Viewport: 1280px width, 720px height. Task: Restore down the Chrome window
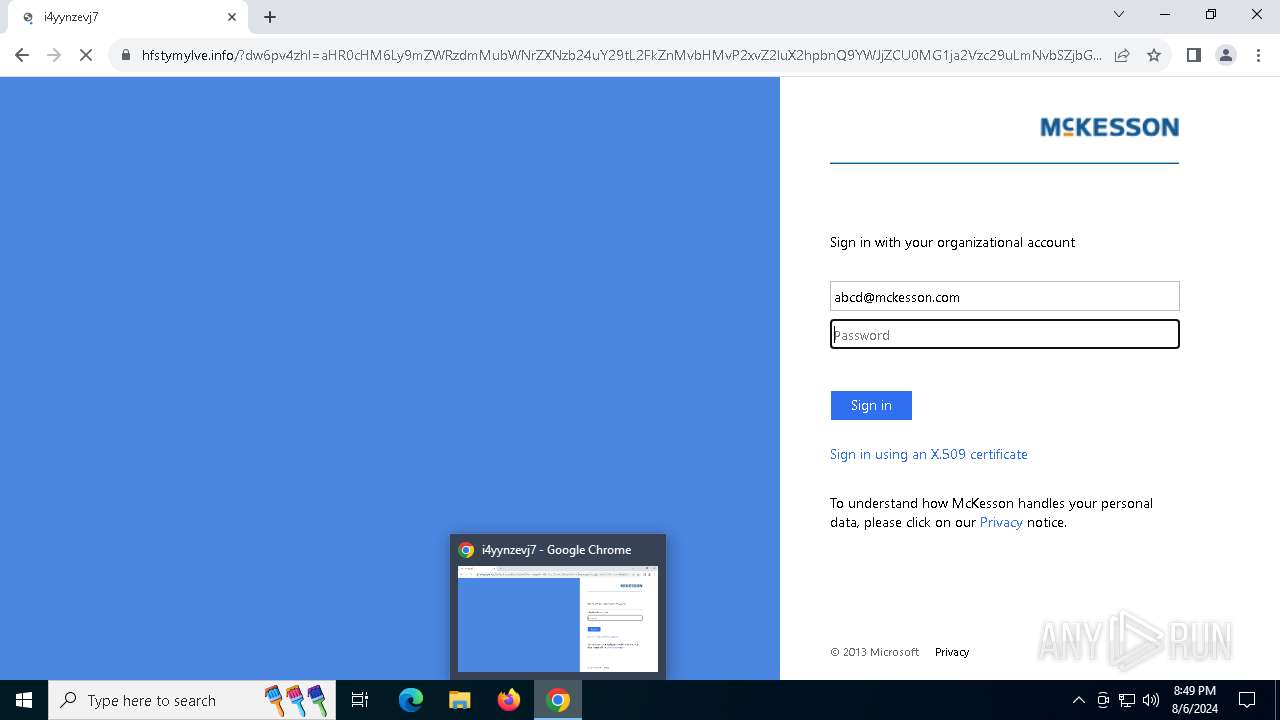click(1211, 15)
